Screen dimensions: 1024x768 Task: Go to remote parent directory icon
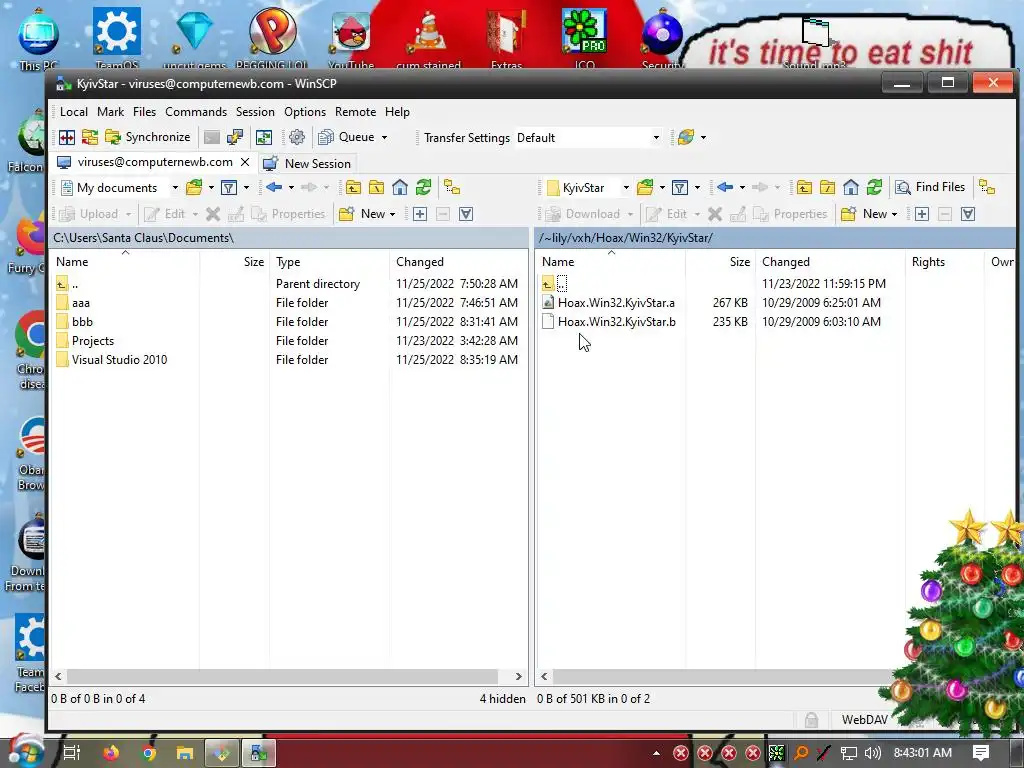(804, 188)
